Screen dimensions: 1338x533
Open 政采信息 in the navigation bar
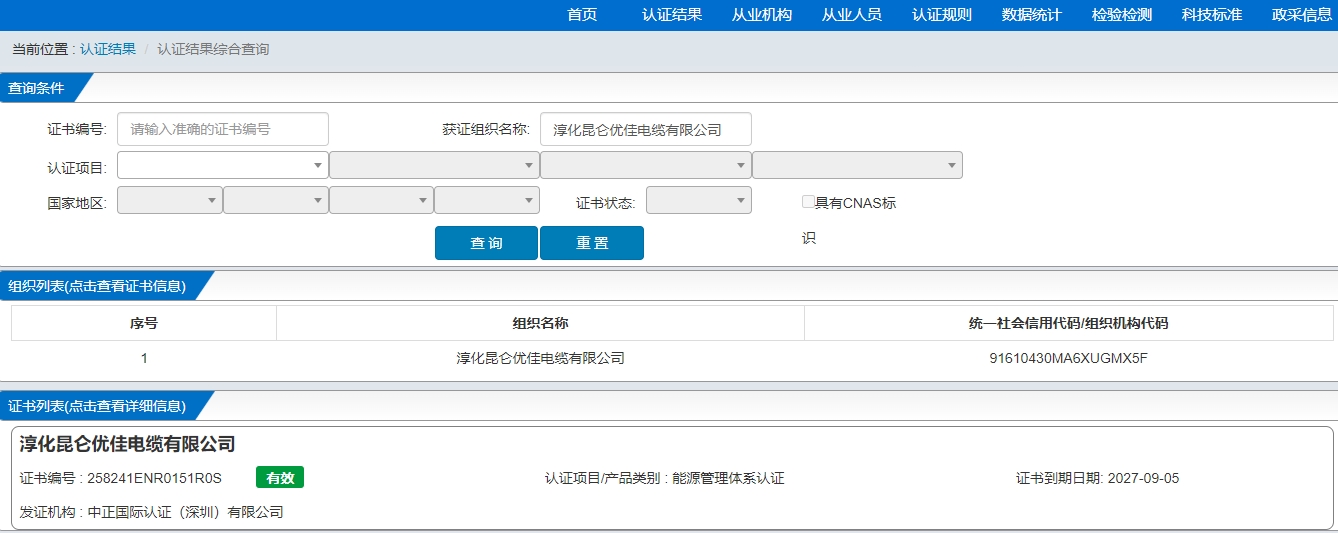click(x=1302, y=15)
